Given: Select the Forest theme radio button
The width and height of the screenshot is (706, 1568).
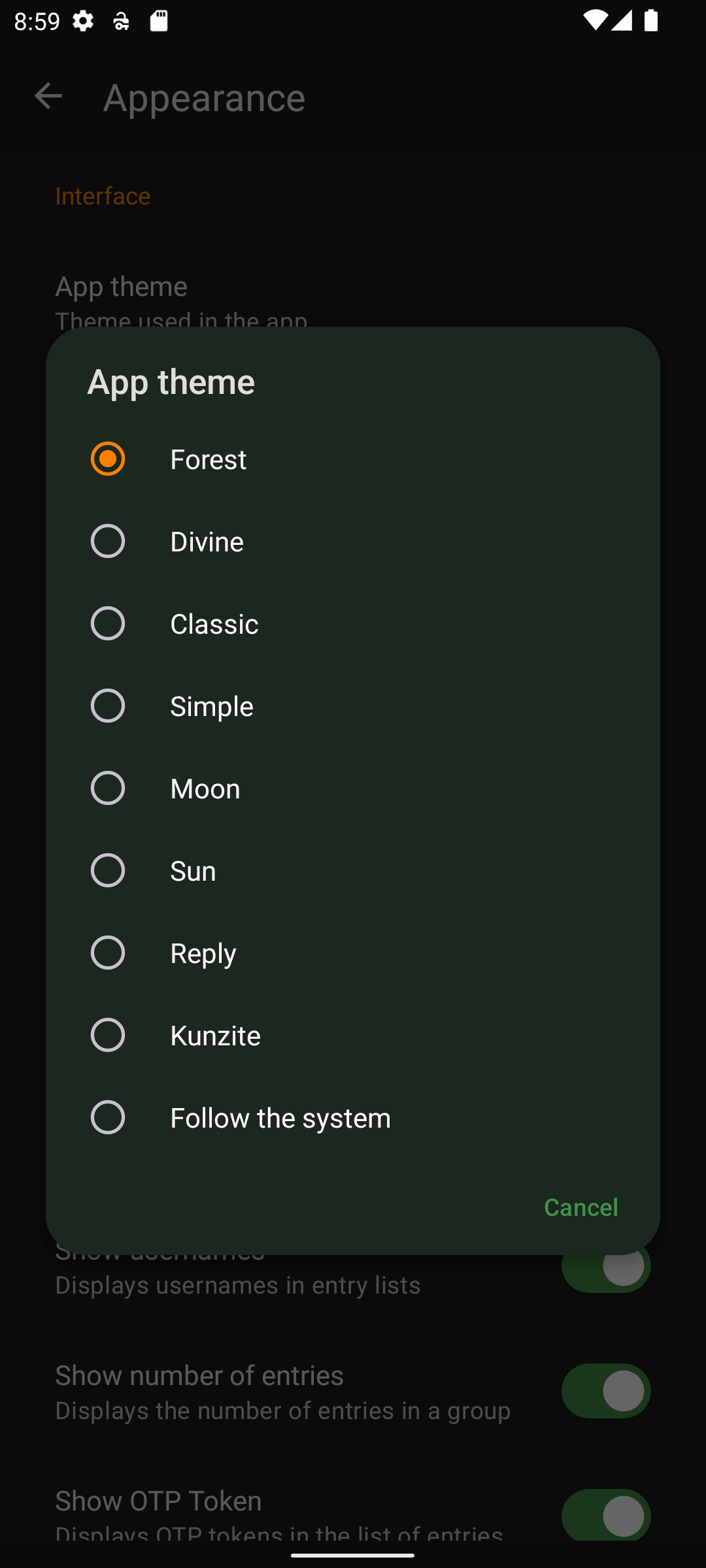Looking at the screenshot, I should tap(108, 459).
